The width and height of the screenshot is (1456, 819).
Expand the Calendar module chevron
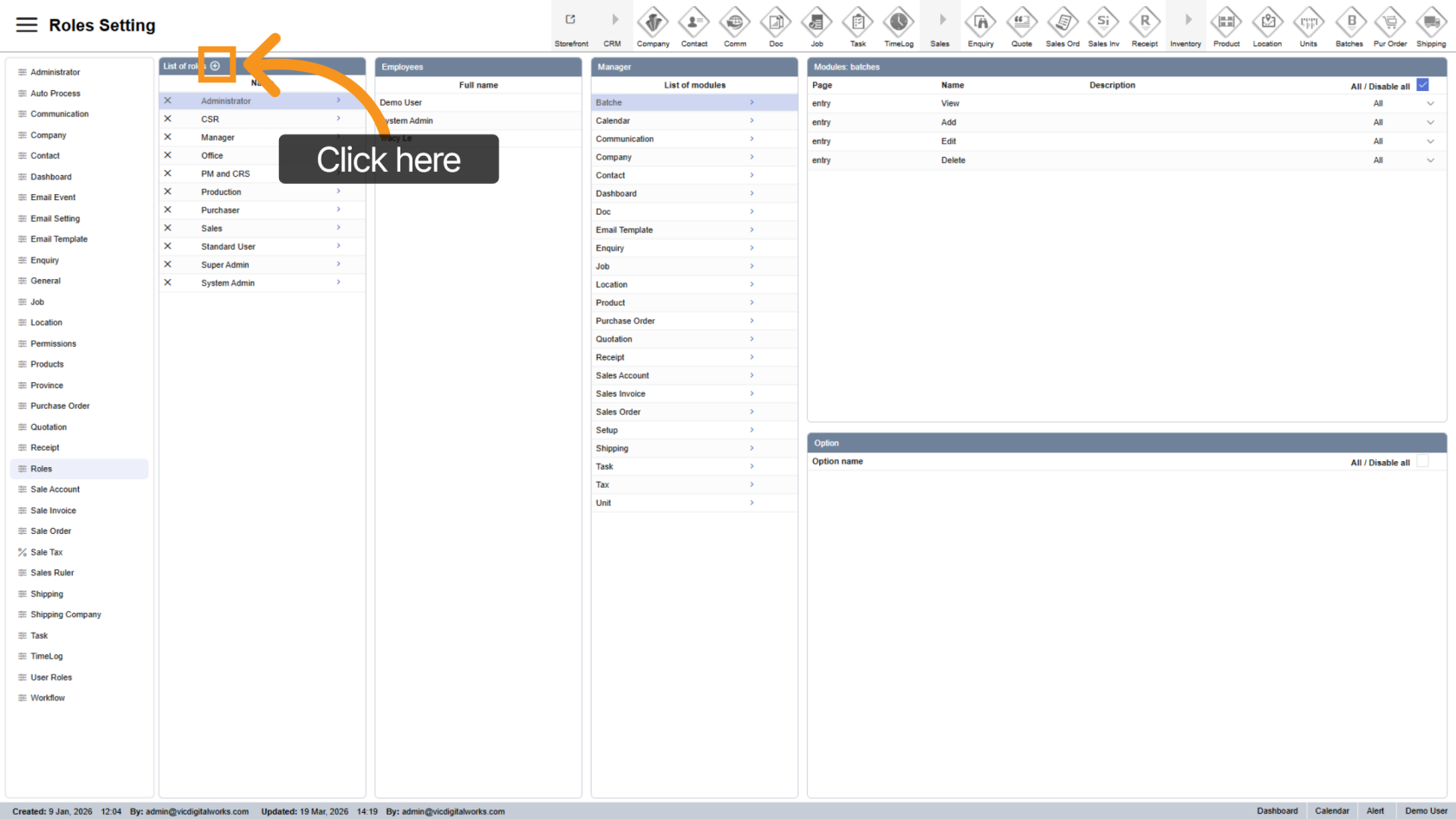pyautogui.click(x=751, y=120)
